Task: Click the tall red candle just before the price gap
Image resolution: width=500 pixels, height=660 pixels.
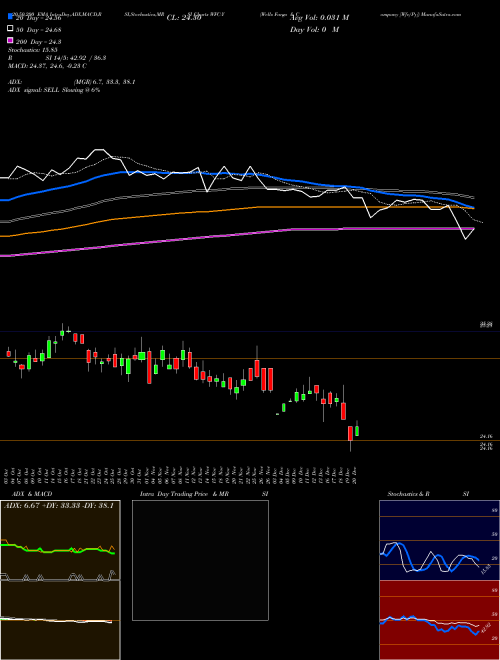Action: click(270, 380)
